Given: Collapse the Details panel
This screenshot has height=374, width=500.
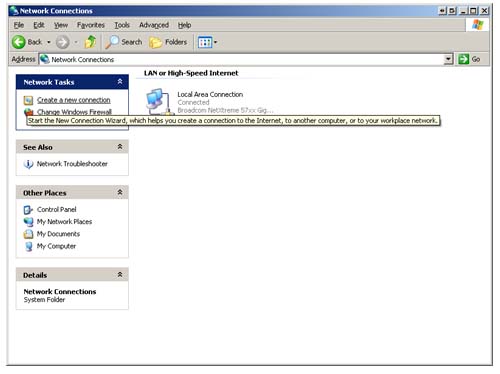Looking at the screenshot, I should point(120,275).
